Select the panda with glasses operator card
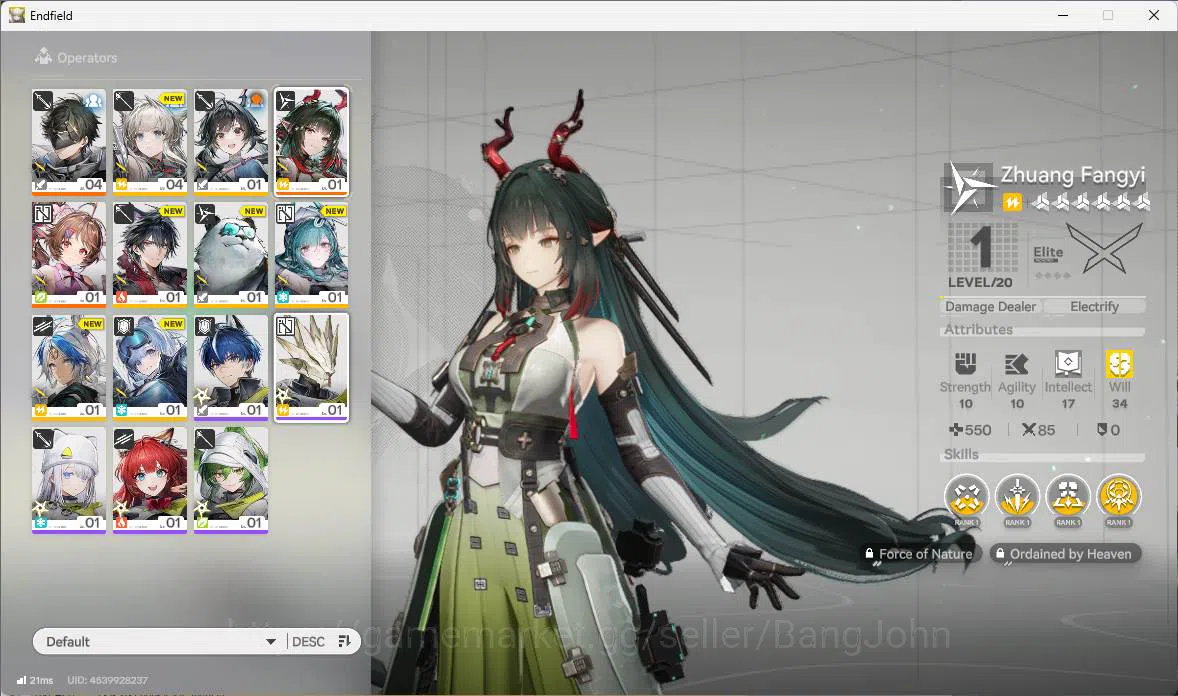 pyautogui.click(x=231, y=254)
